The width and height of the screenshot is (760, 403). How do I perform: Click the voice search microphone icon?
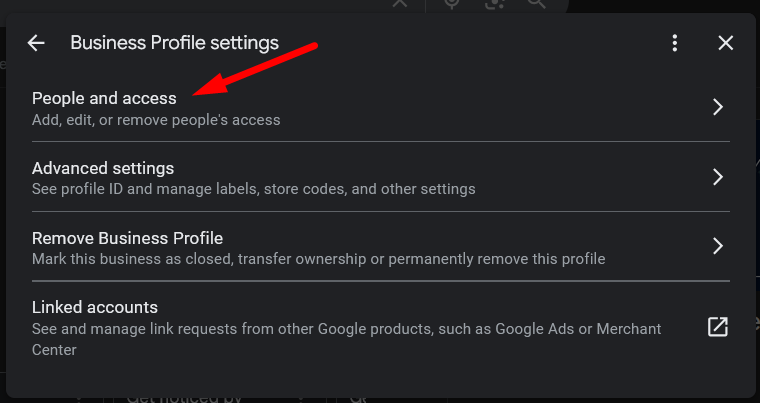[x=452, y=4]
